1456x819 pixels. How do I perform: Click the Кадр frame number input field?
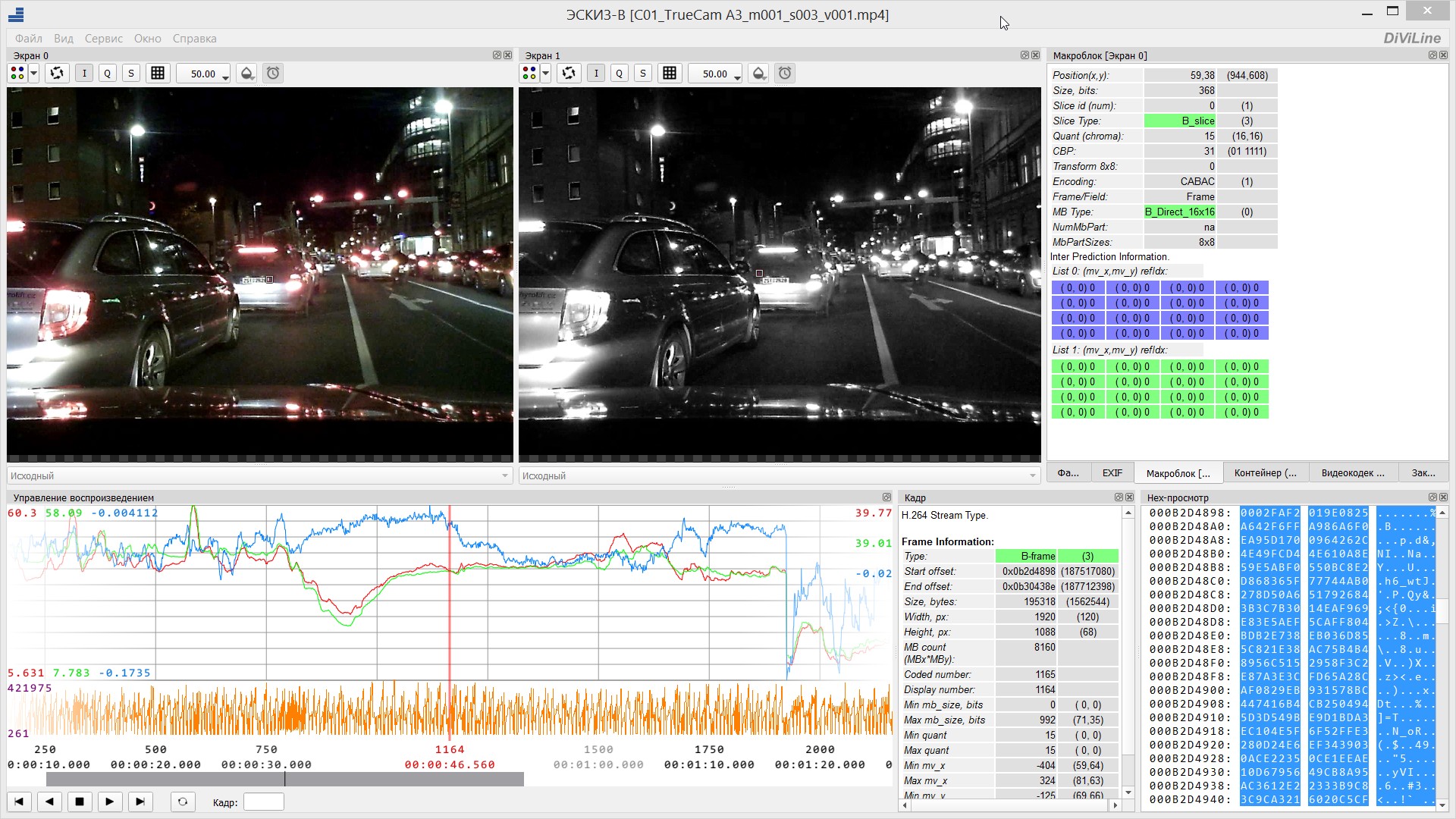click(263, 802)
